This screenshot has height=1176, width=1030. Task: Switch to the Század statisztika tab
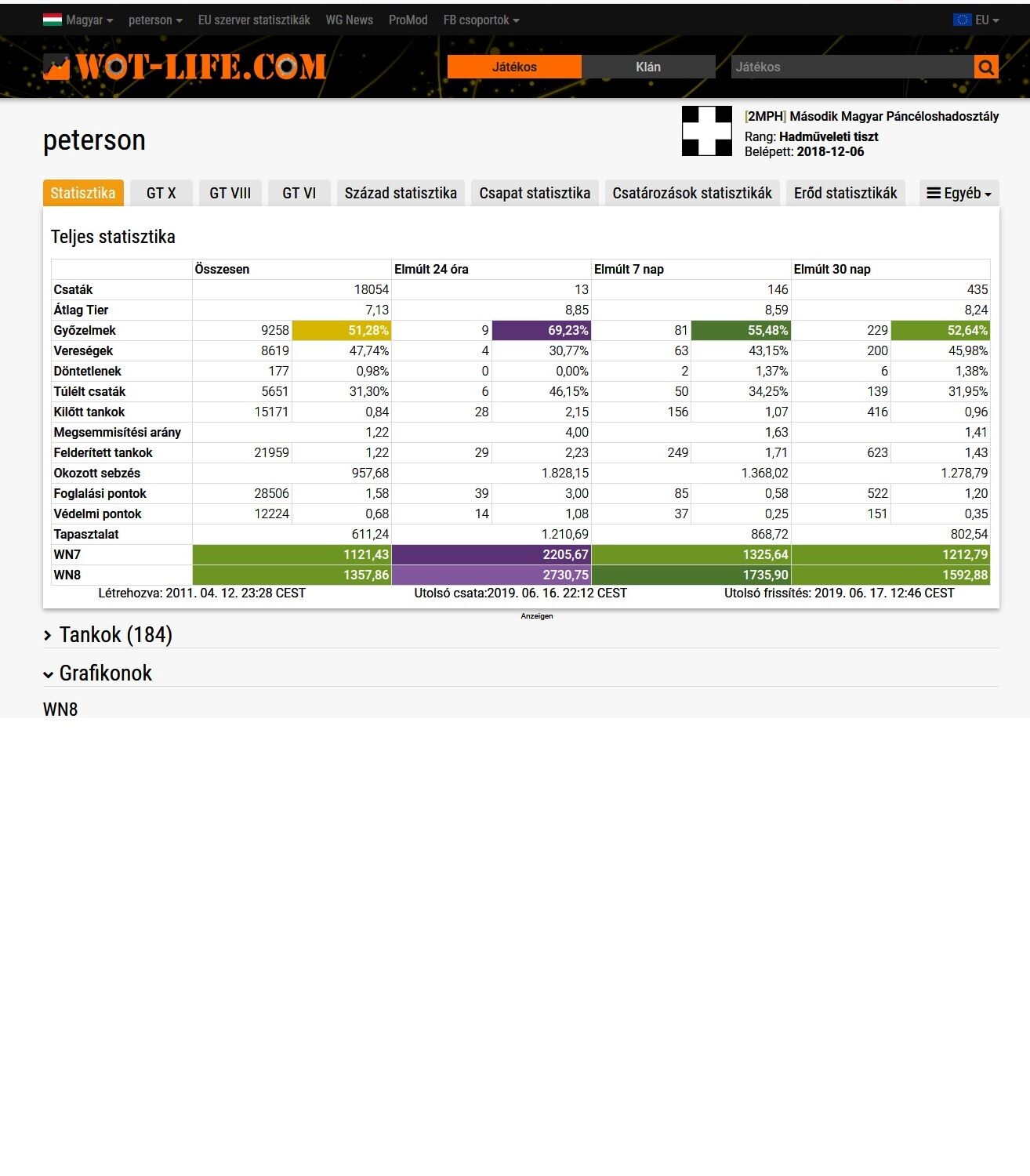[401, 193]
